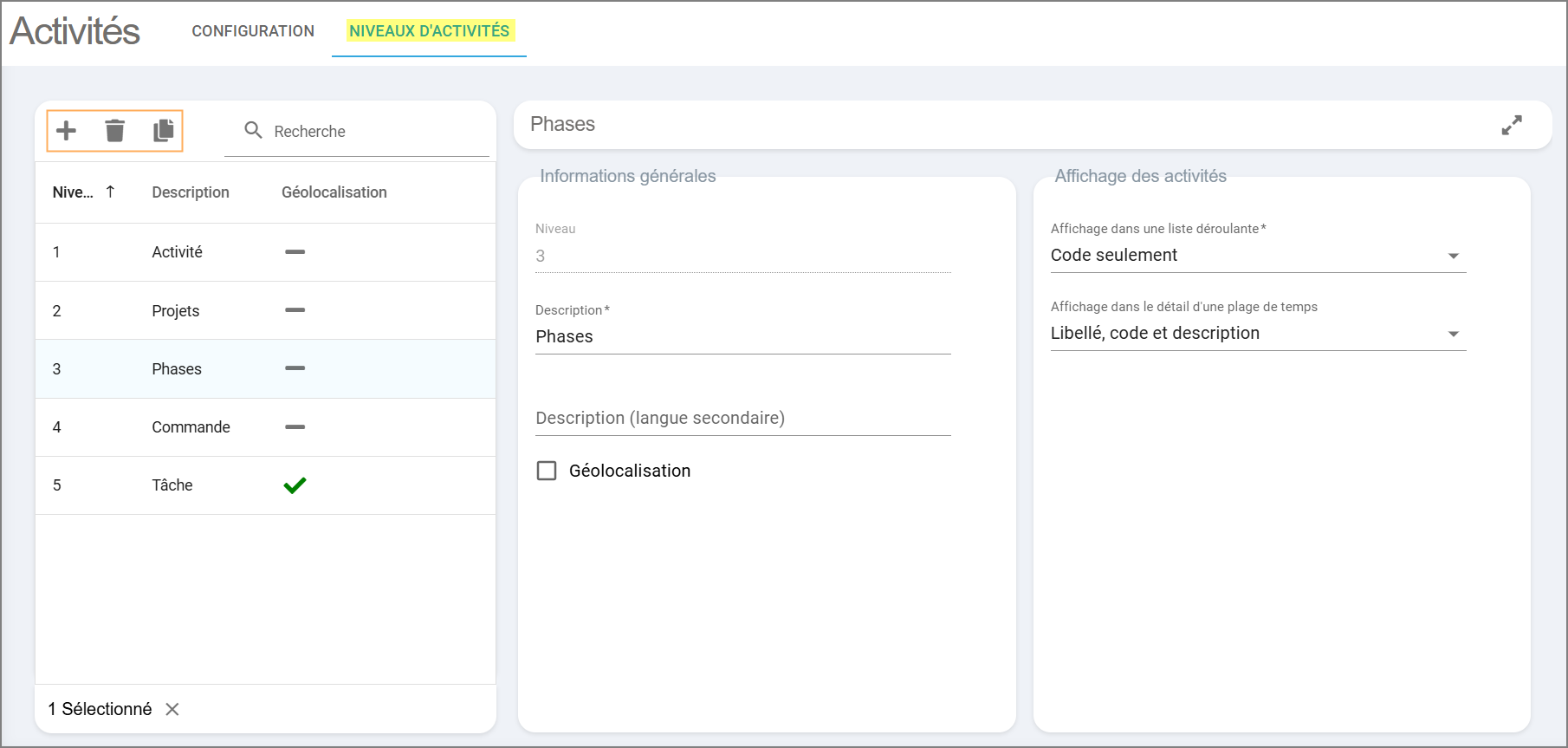Open the 'Affichage dans une liste déroulante' dropdown
Screen dimensions: 1568x748
[x=1257, y=256]
